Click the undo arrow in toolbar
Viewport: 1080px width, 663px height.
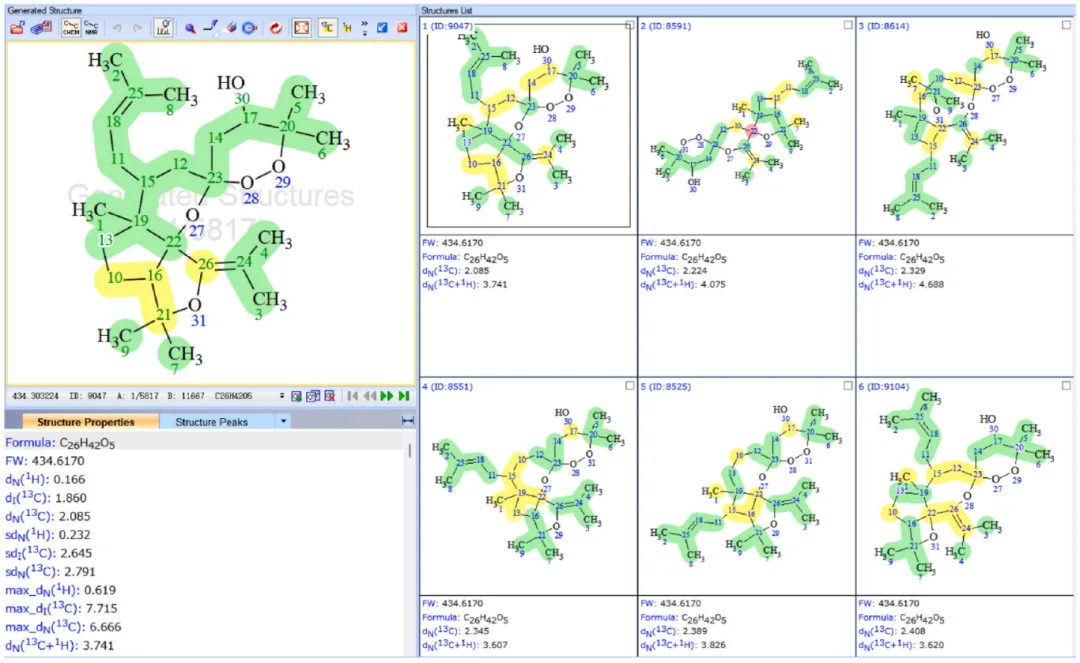117,28
